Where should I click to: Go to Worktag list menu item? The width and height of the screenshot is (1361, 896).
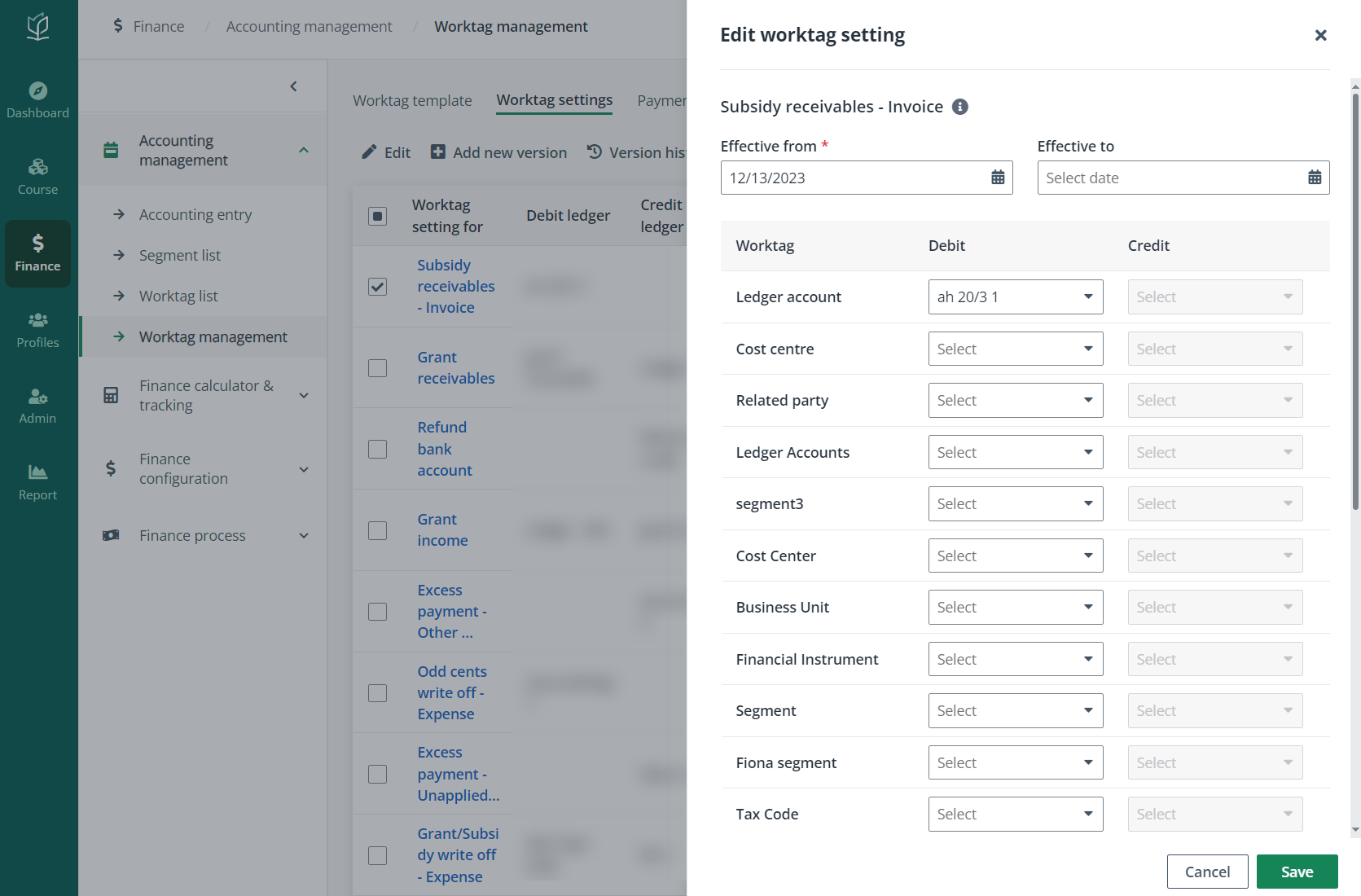[178, 296]
